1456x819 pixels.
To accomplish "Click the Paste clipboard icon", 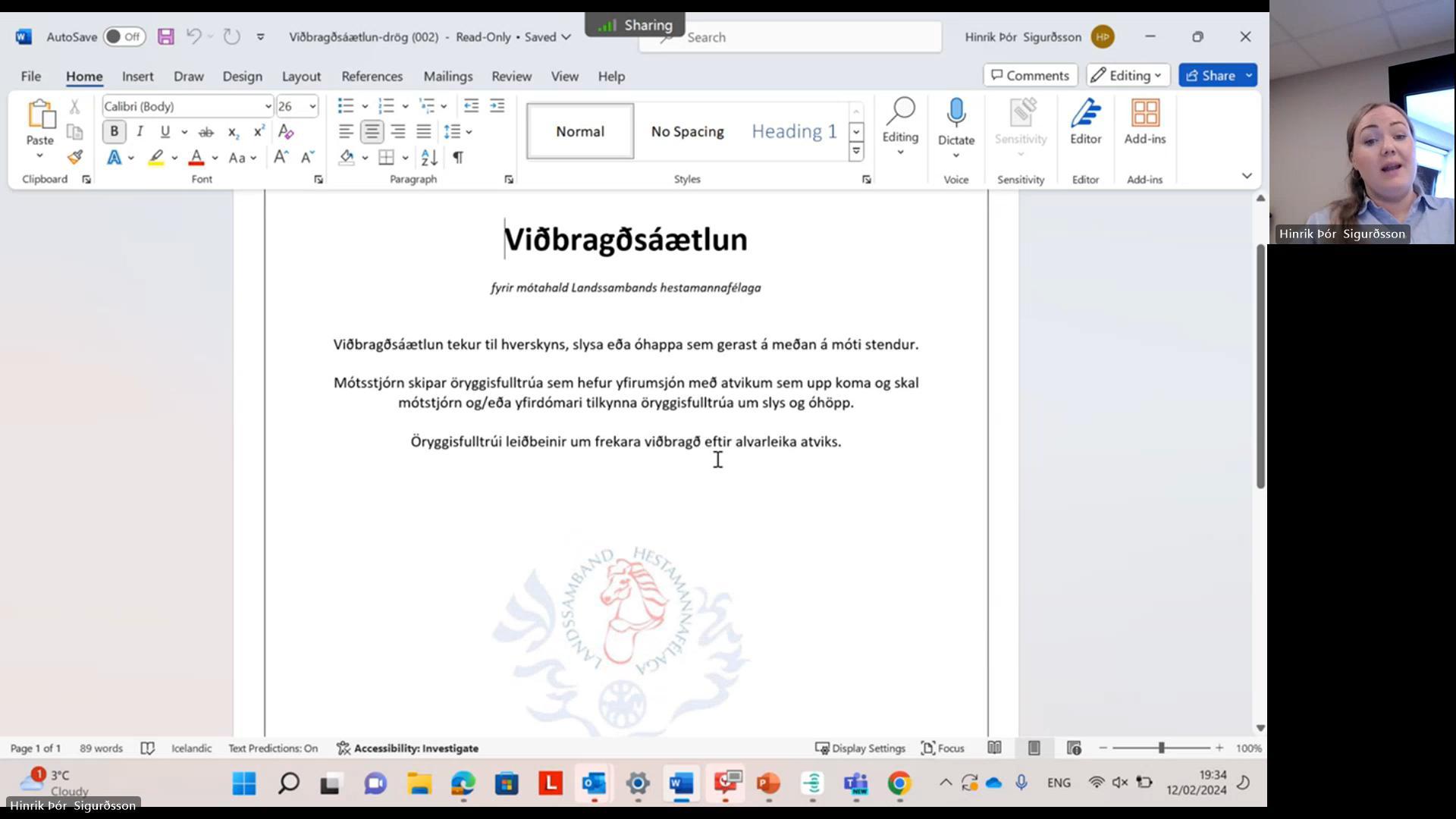I will 40,115.
